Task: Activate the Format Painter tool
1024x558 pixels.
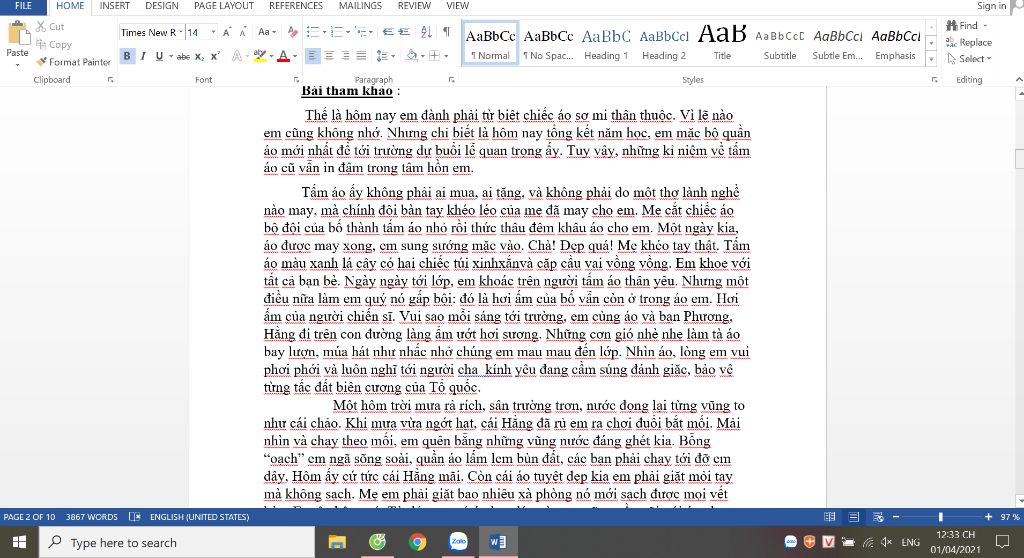Action: (73, 62)
